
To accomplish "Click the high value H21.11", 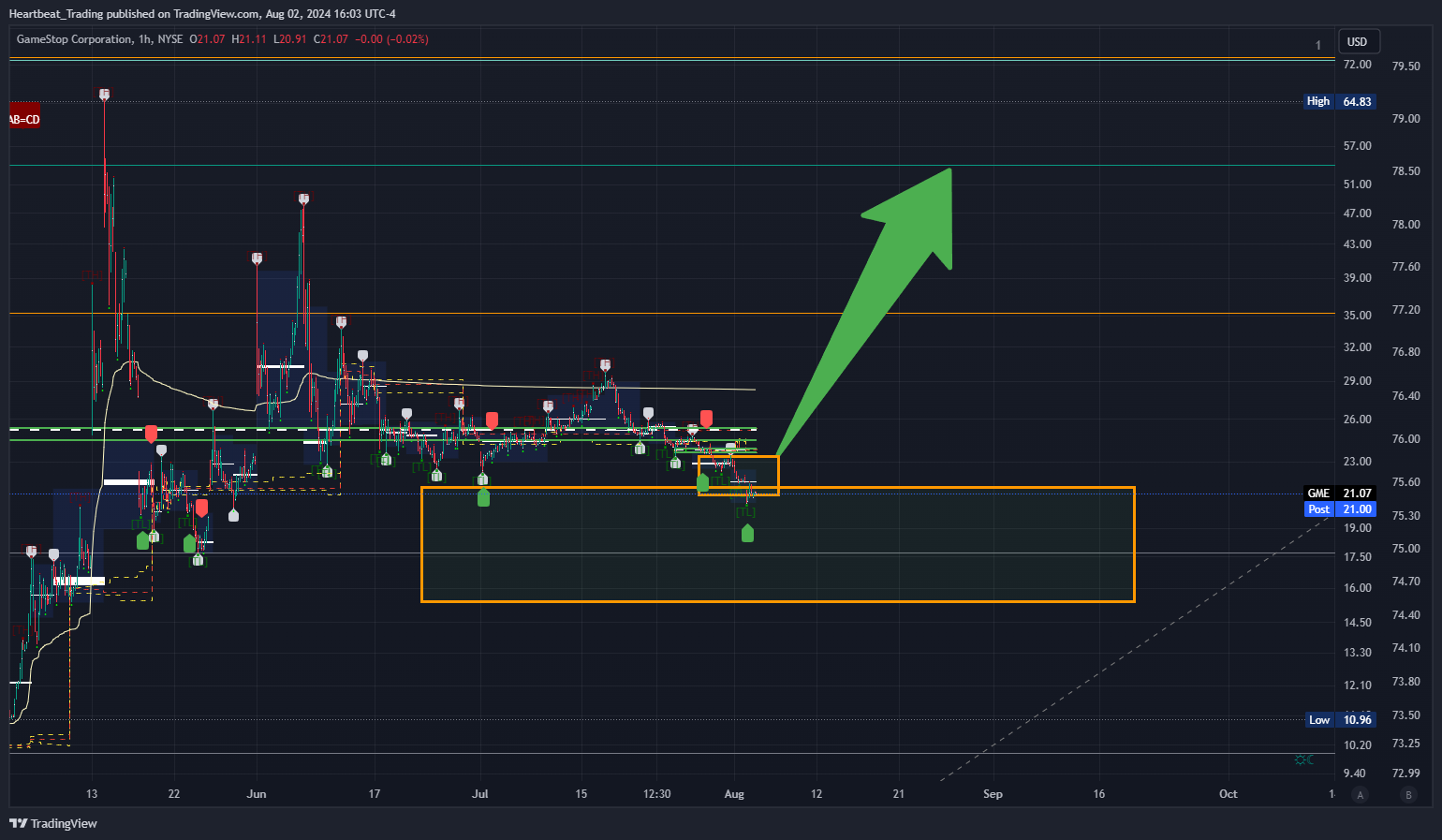I will click(x=249, y=39).
